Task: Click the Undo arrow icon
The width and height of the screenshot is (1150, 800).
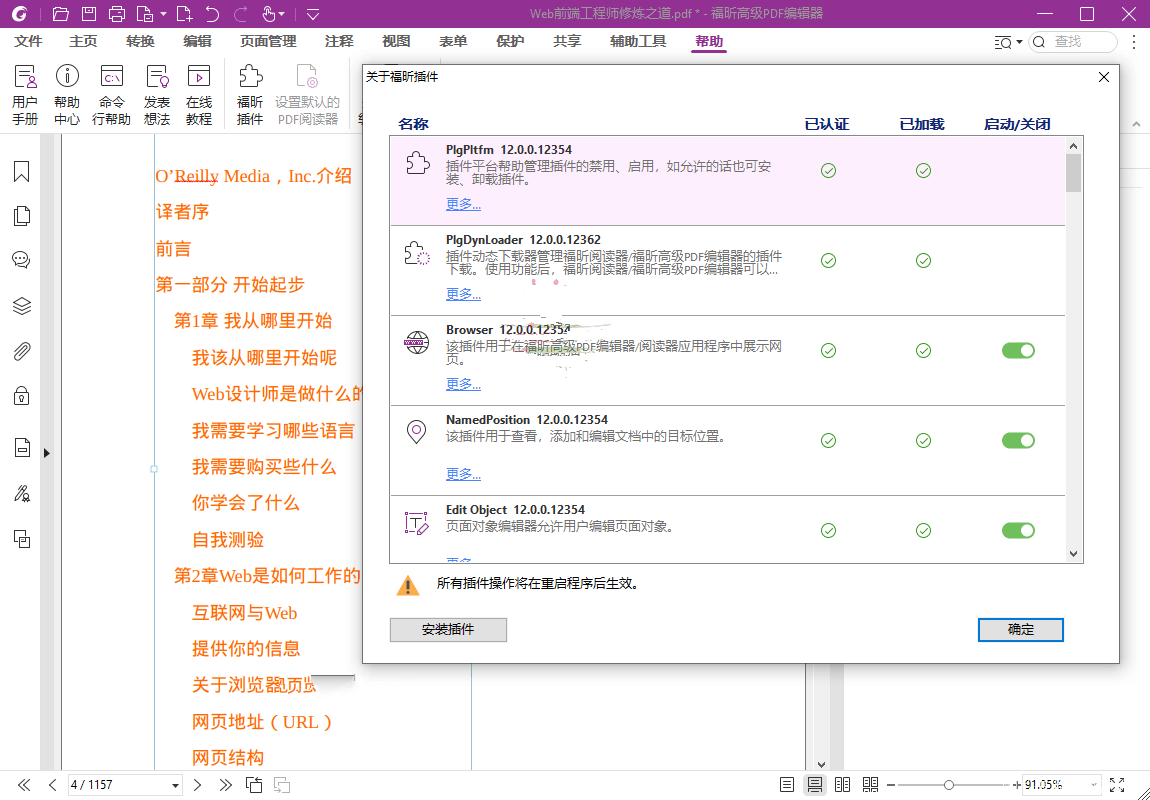Action: pyautogui.click(x=212, y=14)
